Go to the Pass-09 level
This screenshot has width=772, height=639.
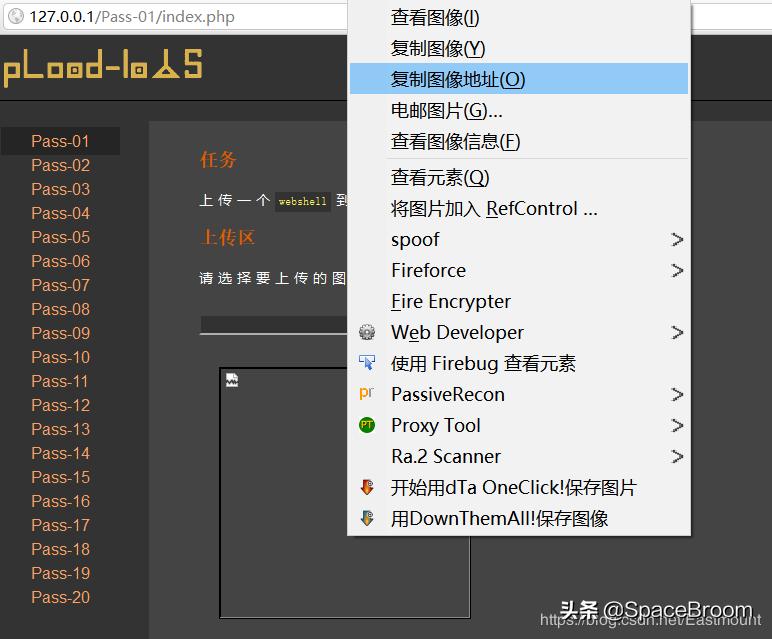tap(60, 333)
